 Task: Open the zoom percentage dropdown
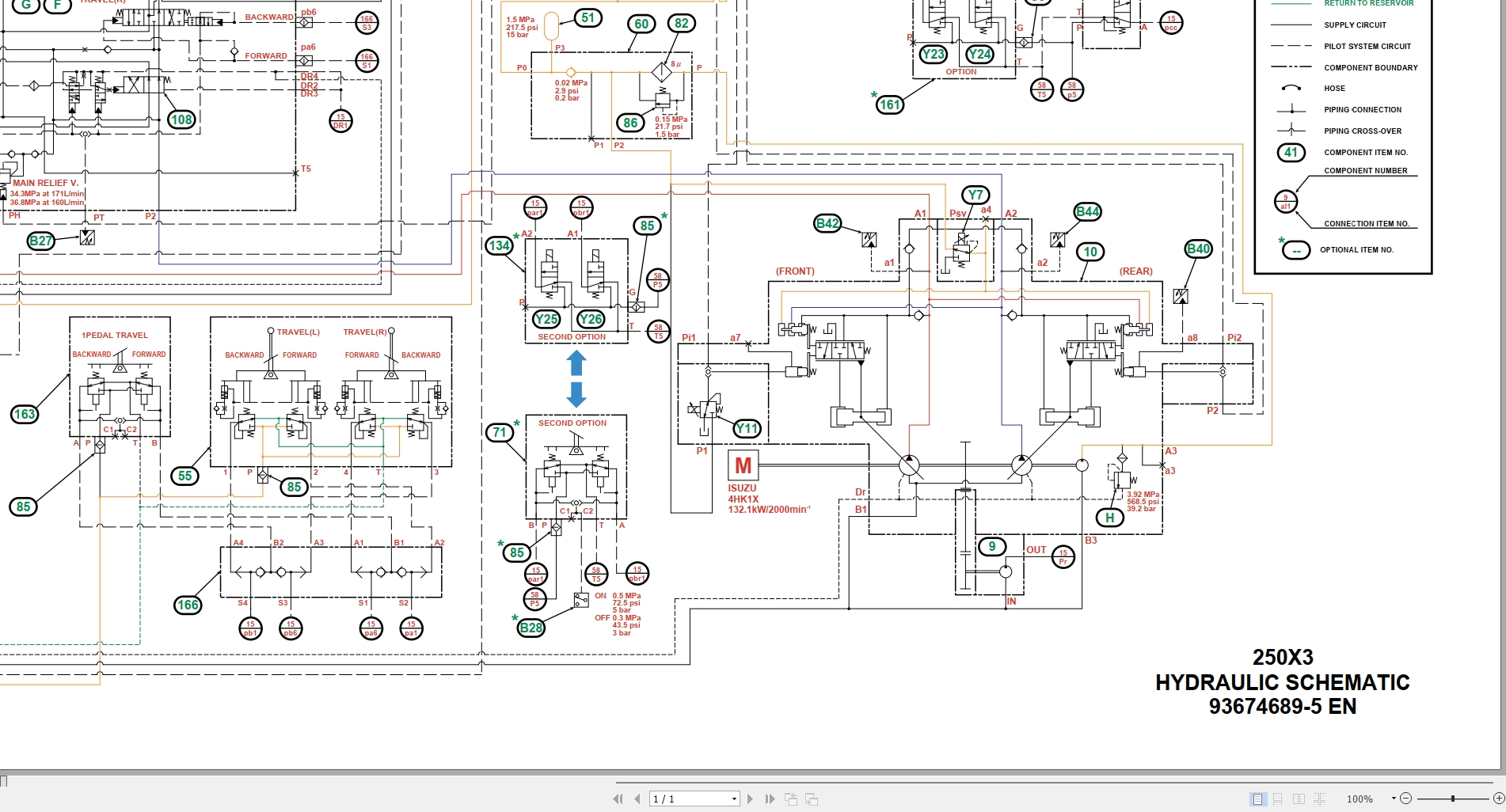(1394, 798)
